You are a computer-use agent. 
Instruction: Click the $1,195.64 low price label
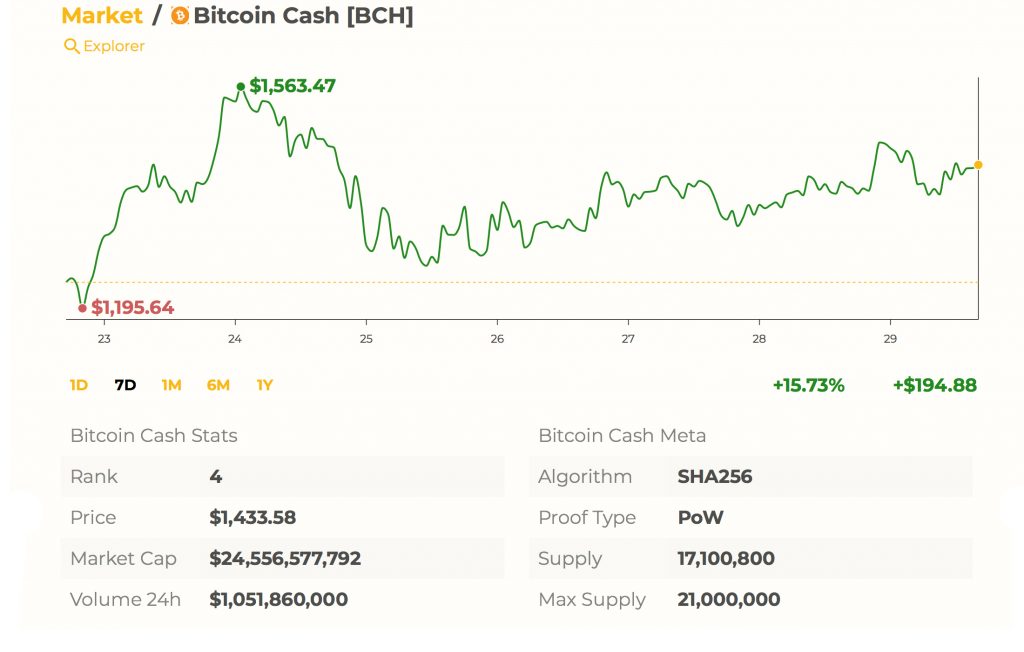click(x=133, y=307)
